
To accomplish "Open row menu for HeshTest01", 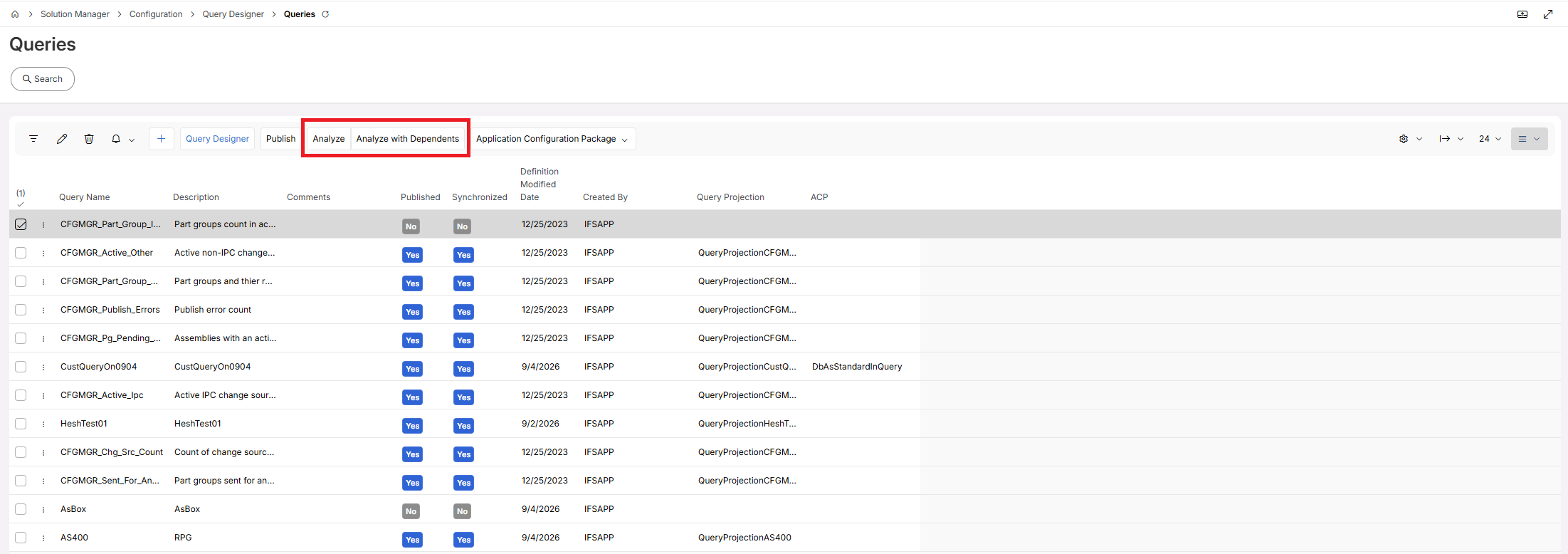I will pyautogui.click(x=43, y=424).
